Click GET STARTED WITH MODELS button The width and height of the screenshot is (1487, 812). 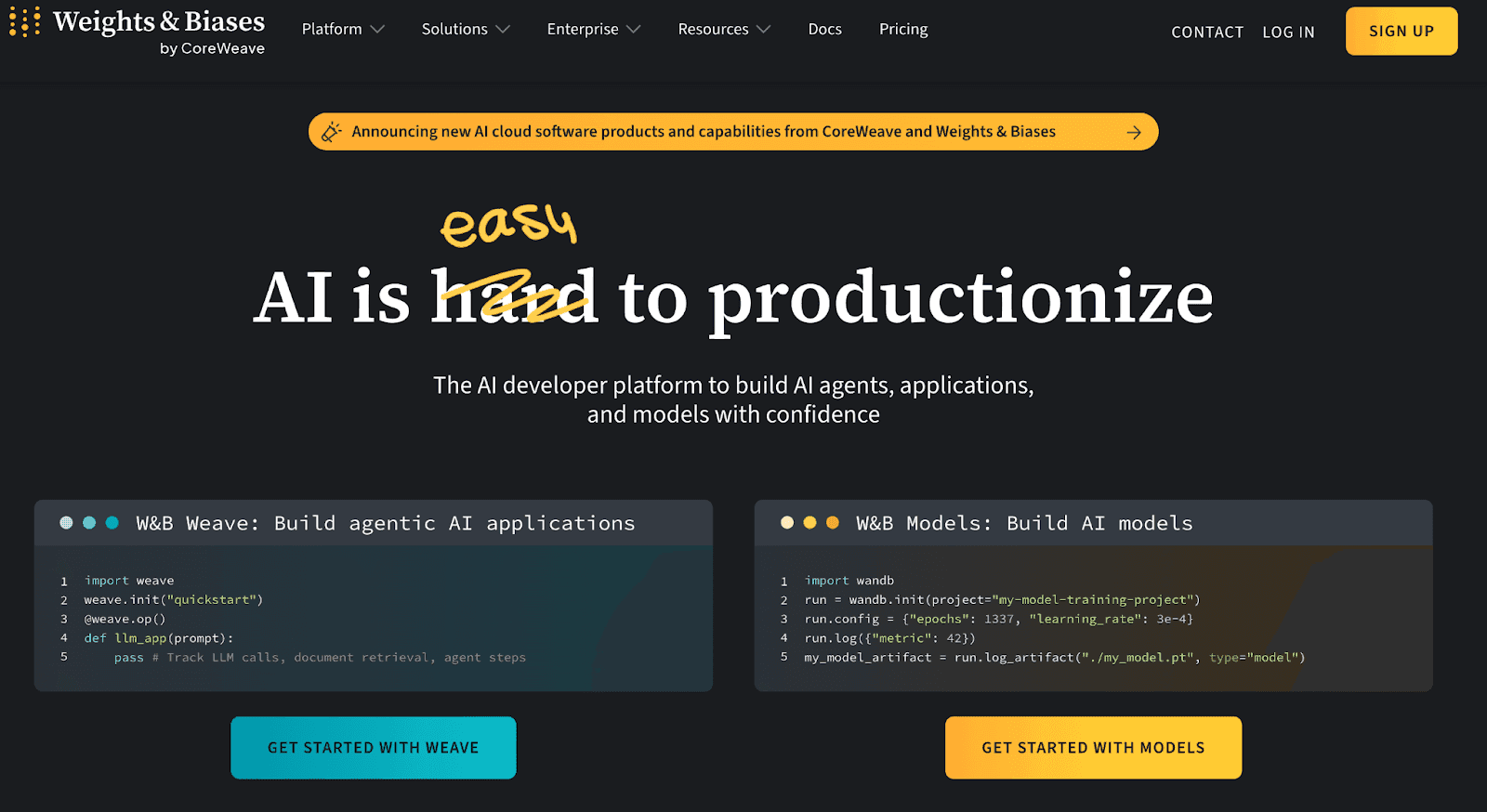[x=1094, y=748]
